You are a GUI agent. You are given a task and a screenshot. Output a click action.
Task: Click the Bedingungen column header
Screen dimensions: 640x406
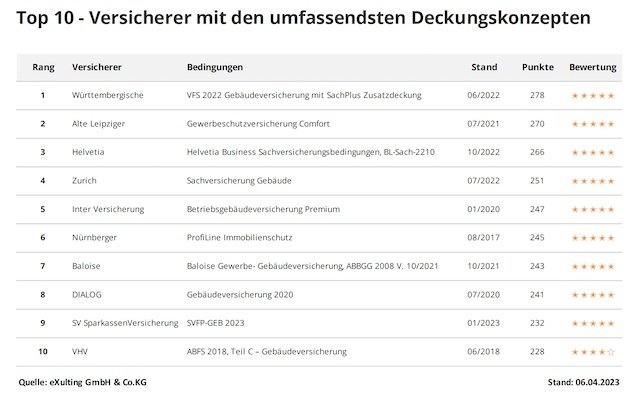pyautogui.click(x=215, y=66)
